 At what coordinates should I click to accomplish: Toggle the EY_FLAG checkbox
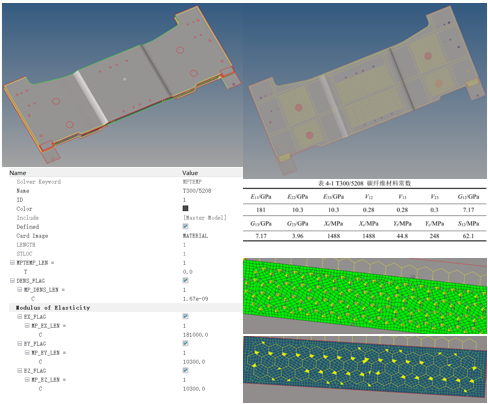pos(185,343)
